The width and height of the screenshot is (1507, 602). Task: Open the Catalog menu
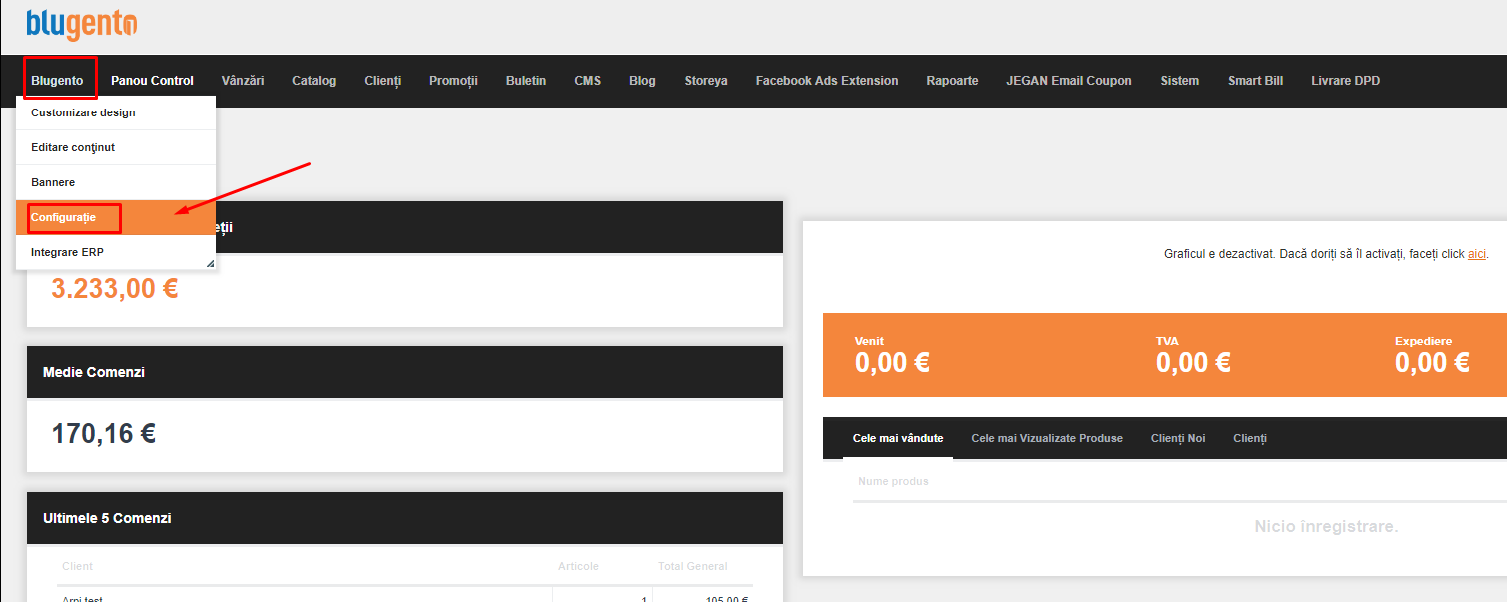[314, 81]
